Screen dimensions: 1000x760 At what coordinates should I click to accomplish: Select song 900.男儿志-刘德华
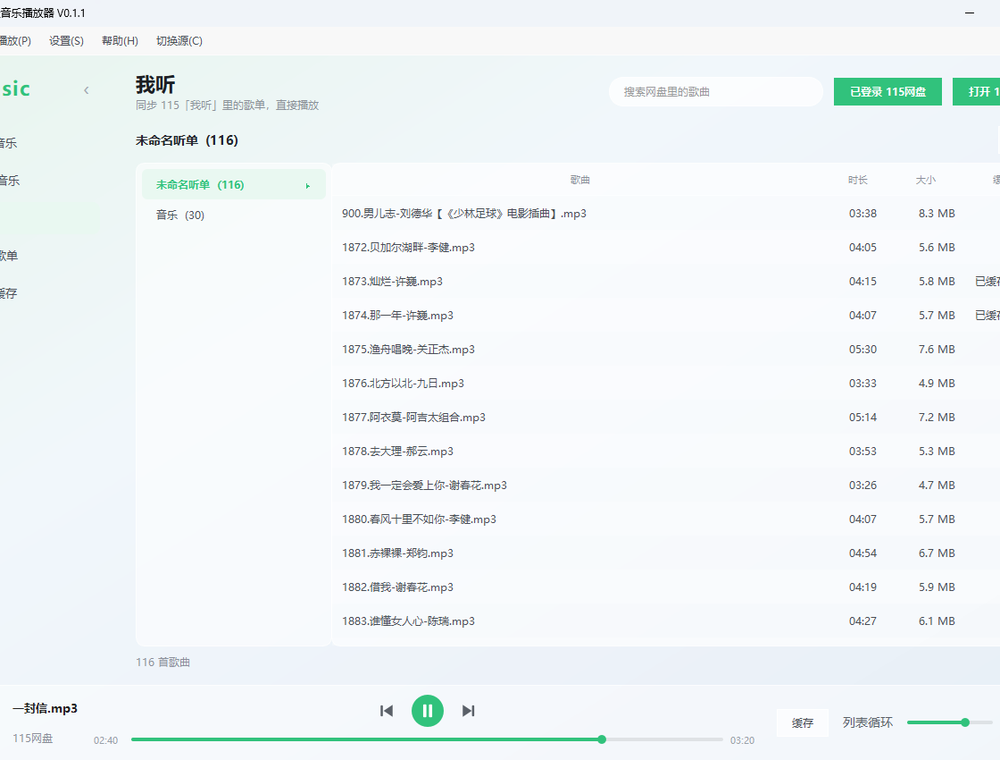[x=666, y=214]
